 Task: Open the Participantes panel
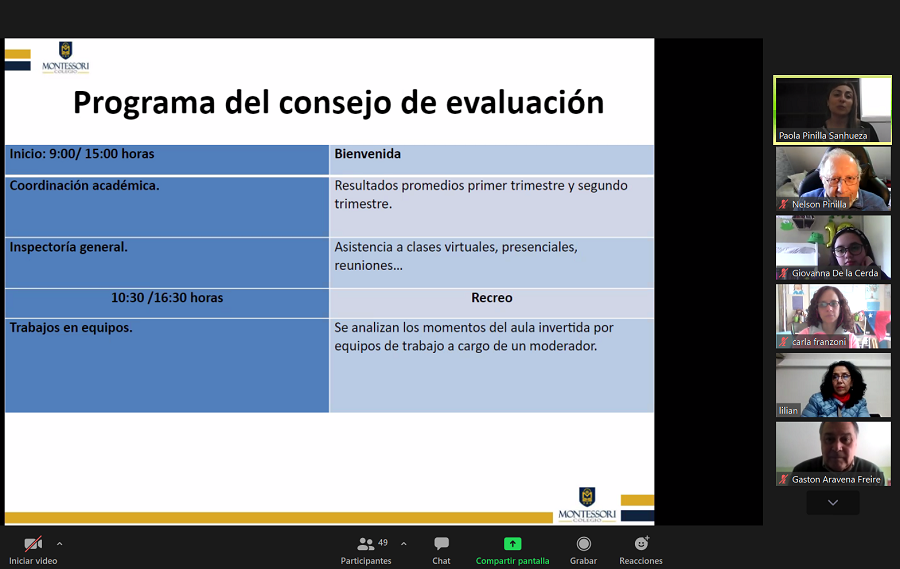366,551
